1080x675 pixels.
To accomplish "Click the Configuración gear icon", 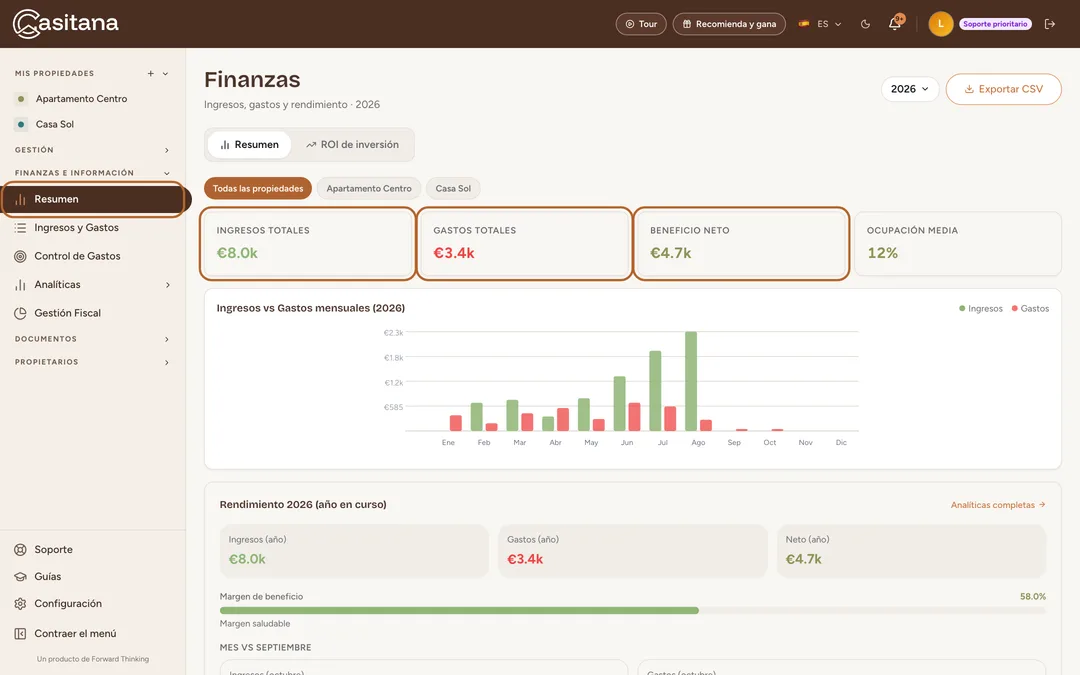I will 21,604.
